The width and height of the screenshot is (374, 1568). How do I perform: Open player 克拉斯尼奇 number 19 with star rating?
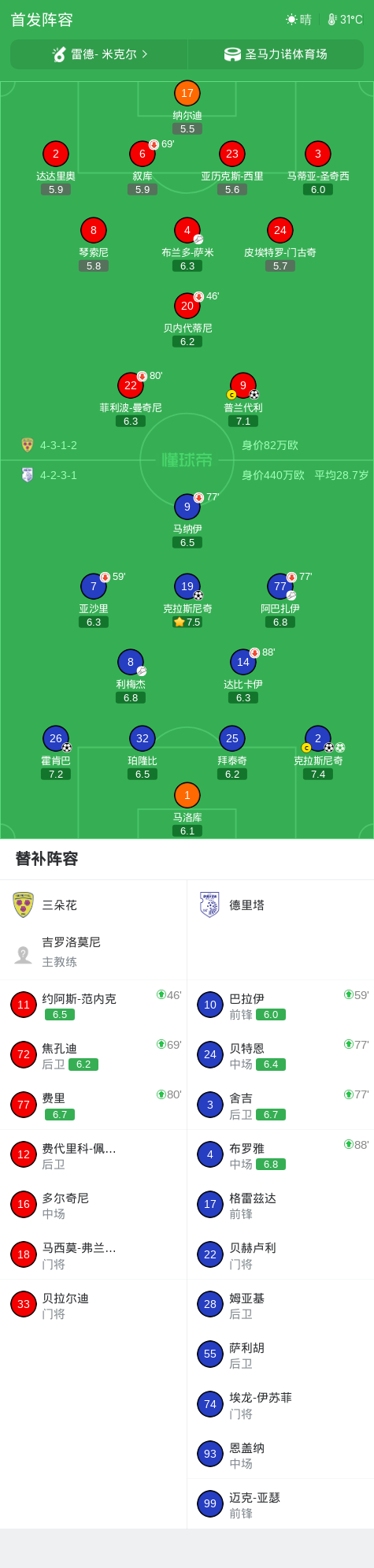tap(187, 586)
